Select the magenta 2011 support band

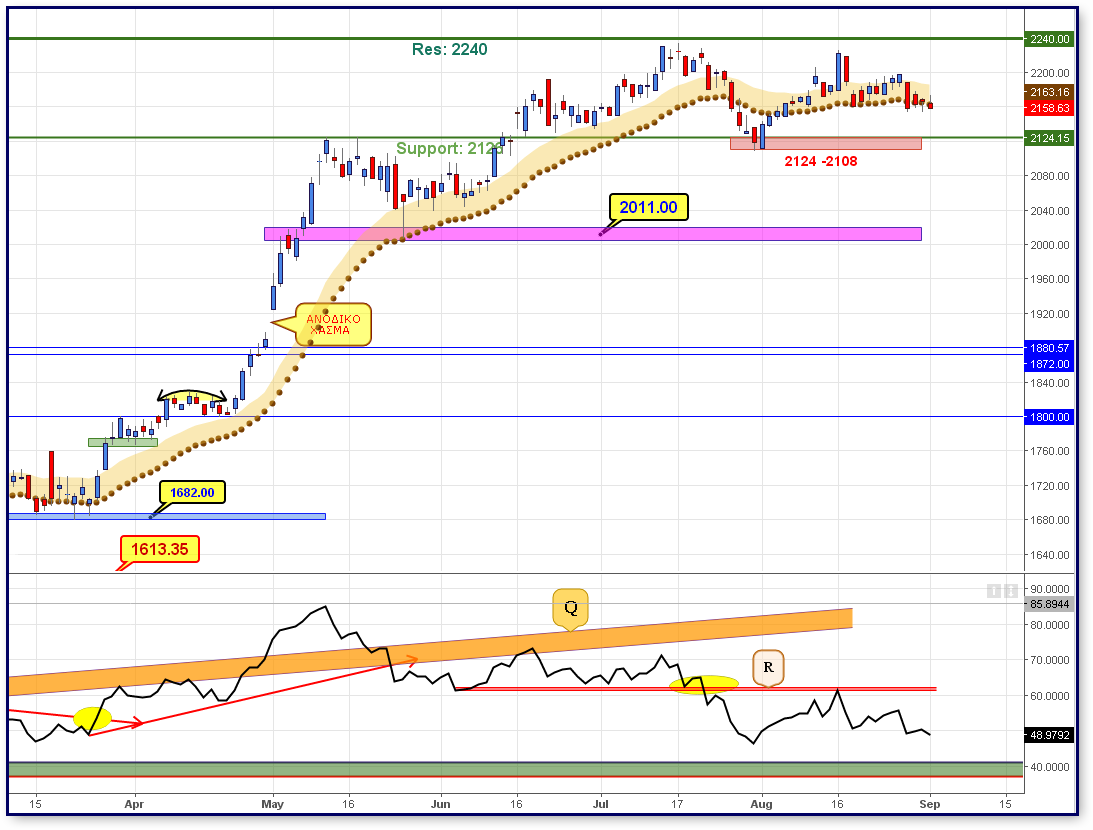(x=593, y=234)
